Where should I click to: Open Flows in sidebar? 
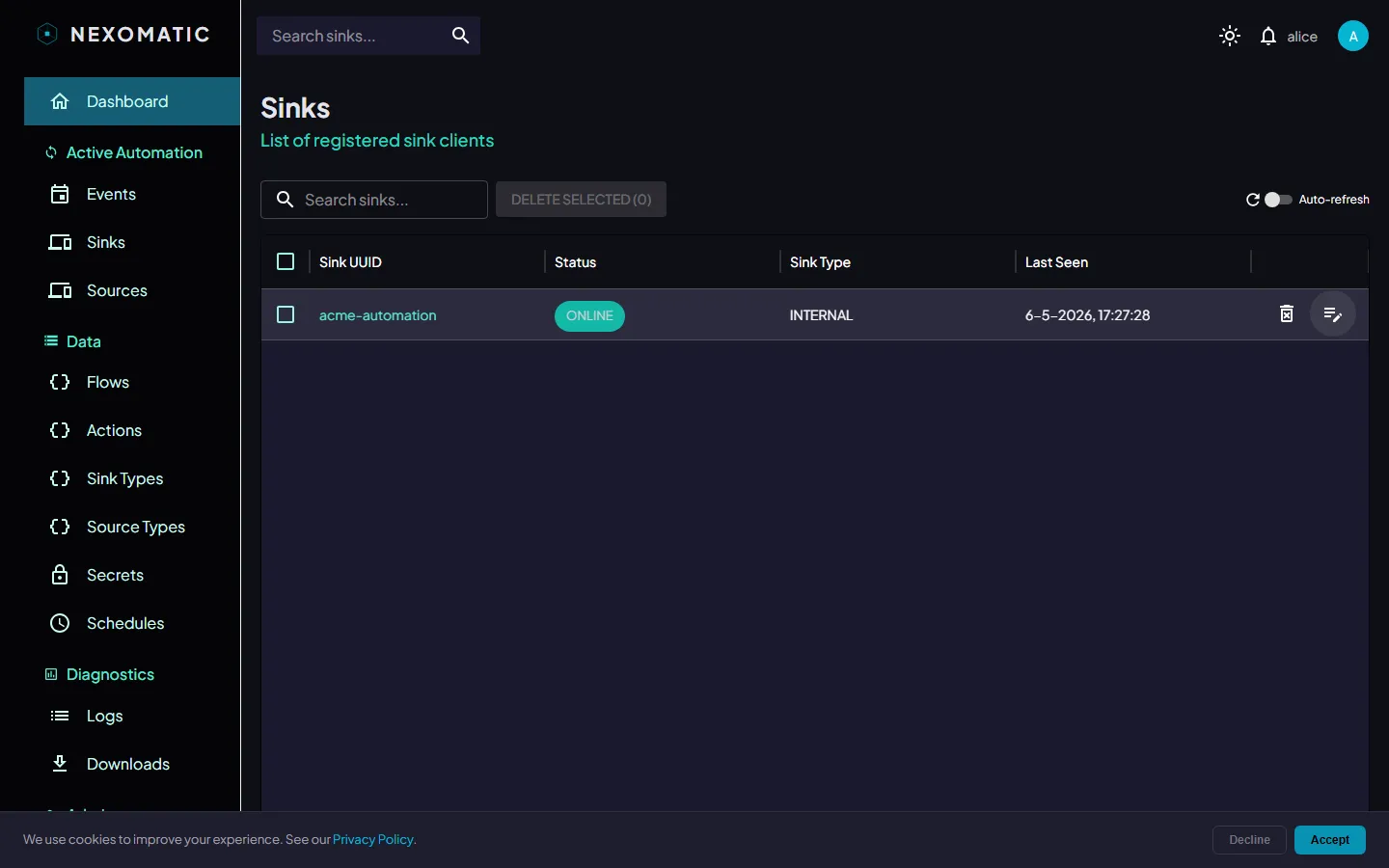click(x=132, y=382)
